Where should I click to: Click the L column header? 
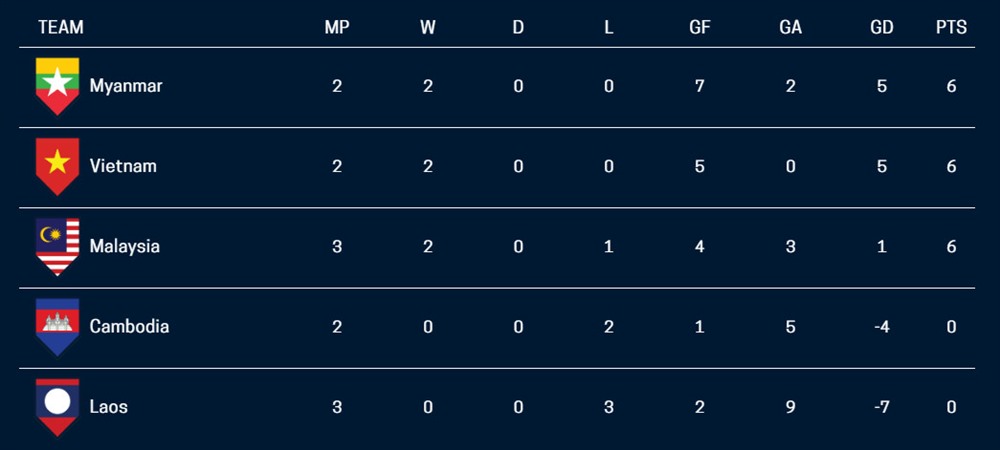point(609,27)
